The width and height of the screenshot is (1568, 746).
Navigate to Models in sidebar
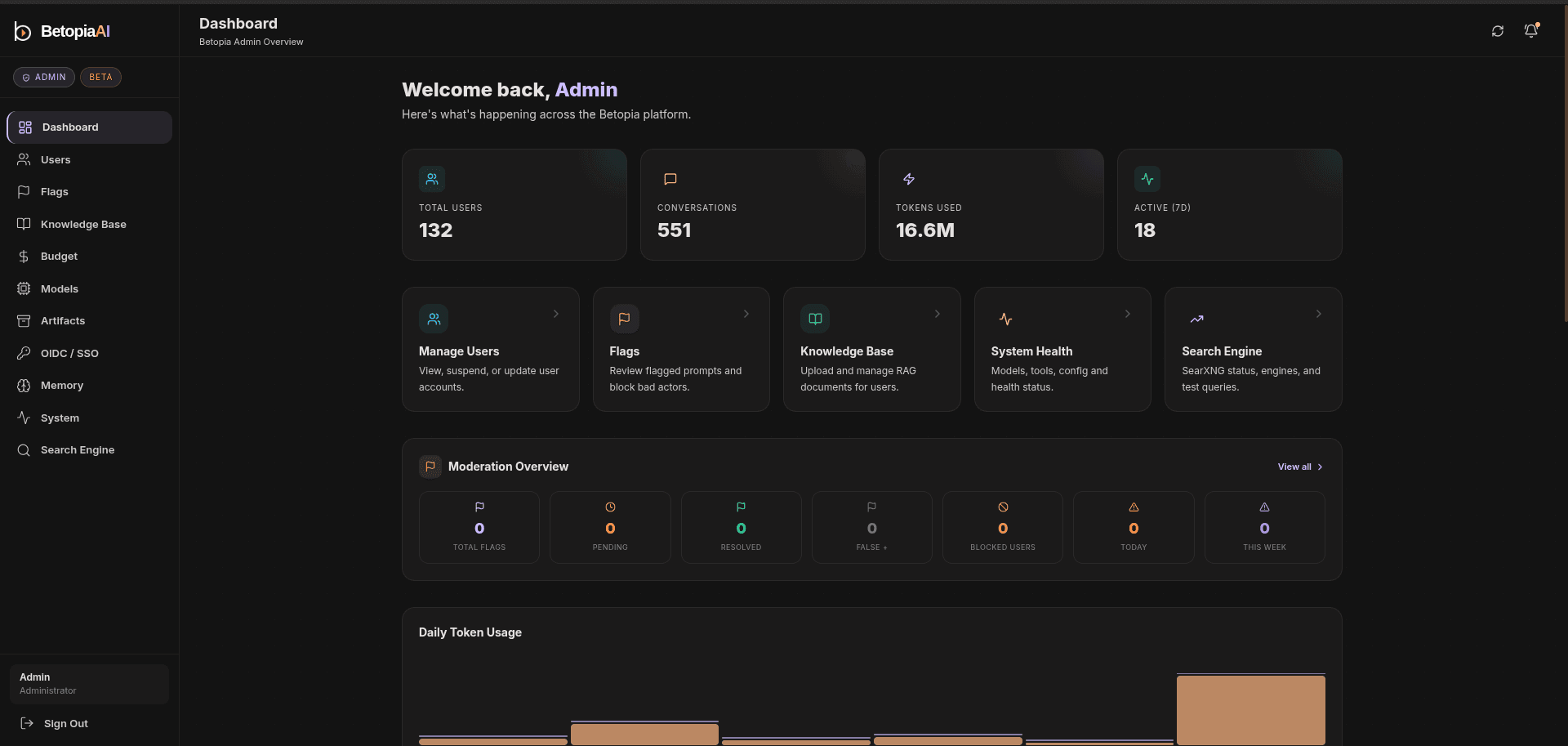[x=90, y=288]
